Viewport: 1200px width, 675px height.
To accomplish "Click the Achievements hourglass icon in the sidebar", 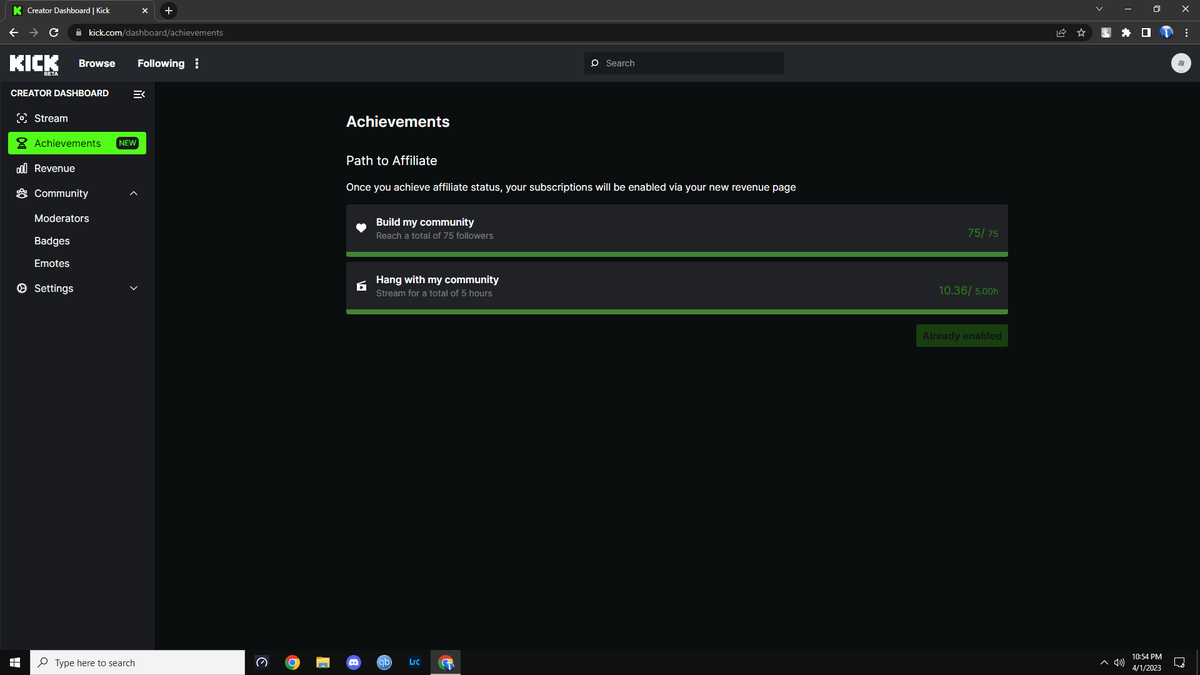I will [x=22, y=143].
